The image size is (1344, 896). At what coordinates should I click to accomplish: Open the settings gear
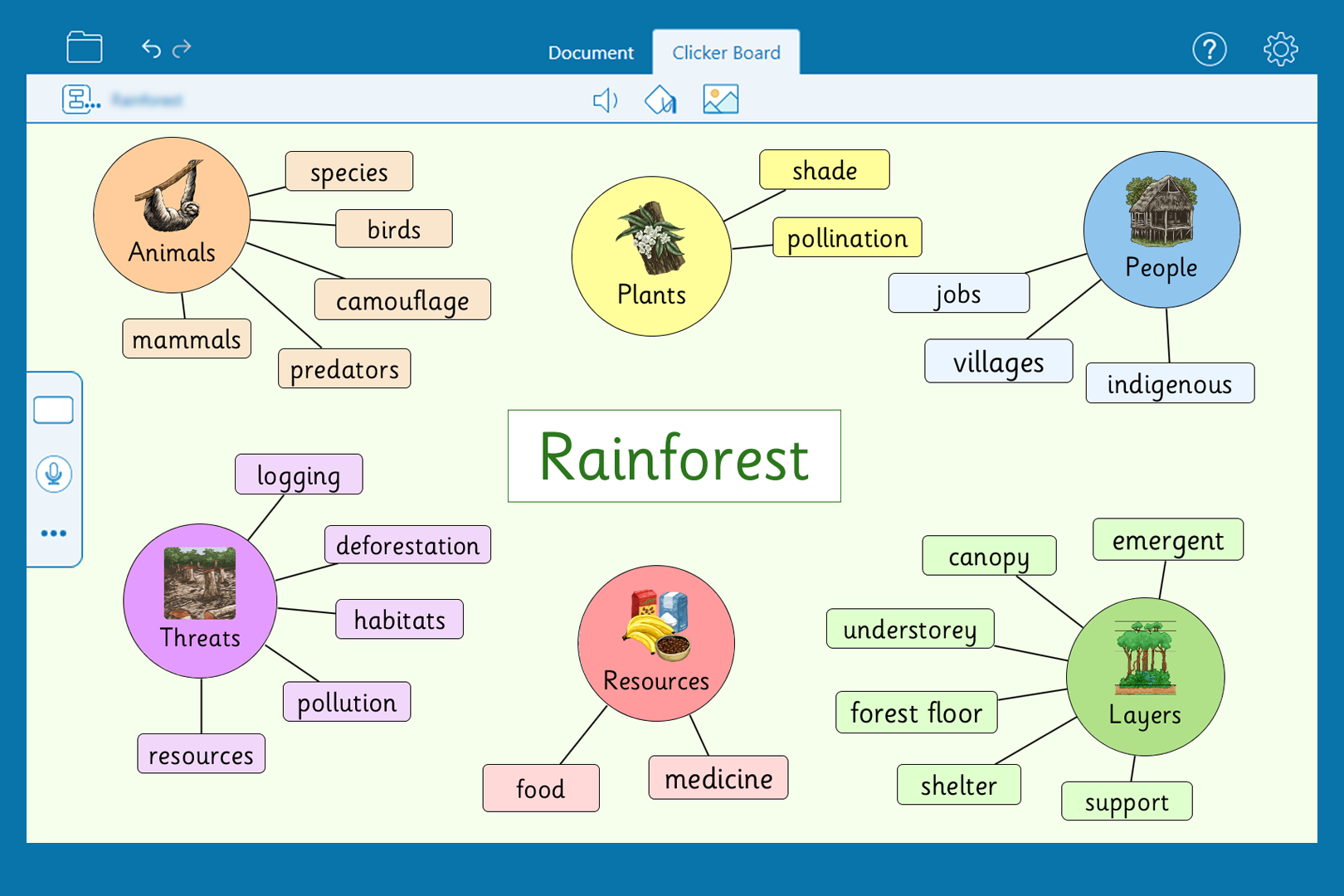pyautogui.click(x=1280, y=50)
